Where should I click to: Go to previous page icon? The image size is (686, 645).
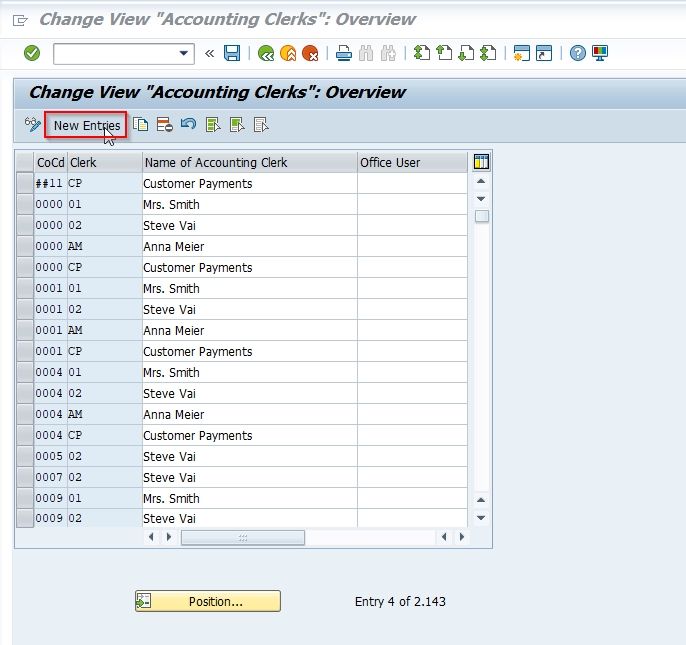click(444, 53)
